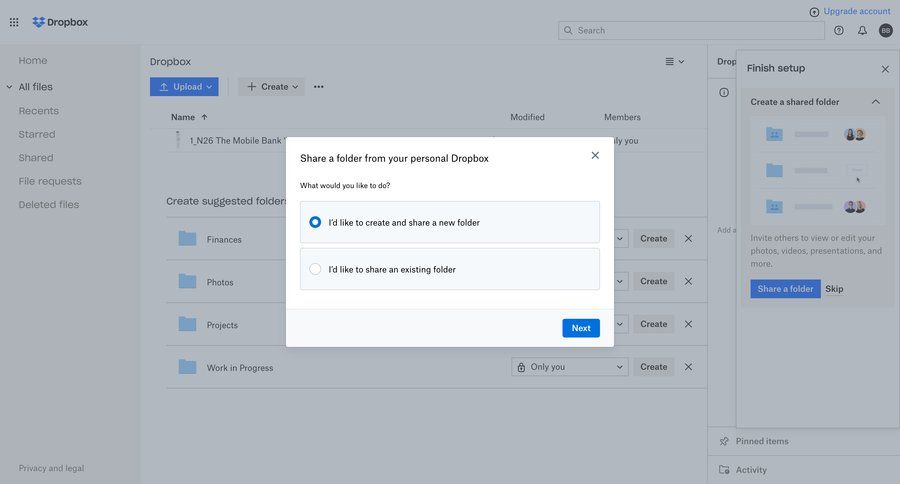Image resolution: width=900 pixels, height=484 pixels.
Task: Close the Finish setup panel
Action: pyautogui.click(x=885, y=69)
